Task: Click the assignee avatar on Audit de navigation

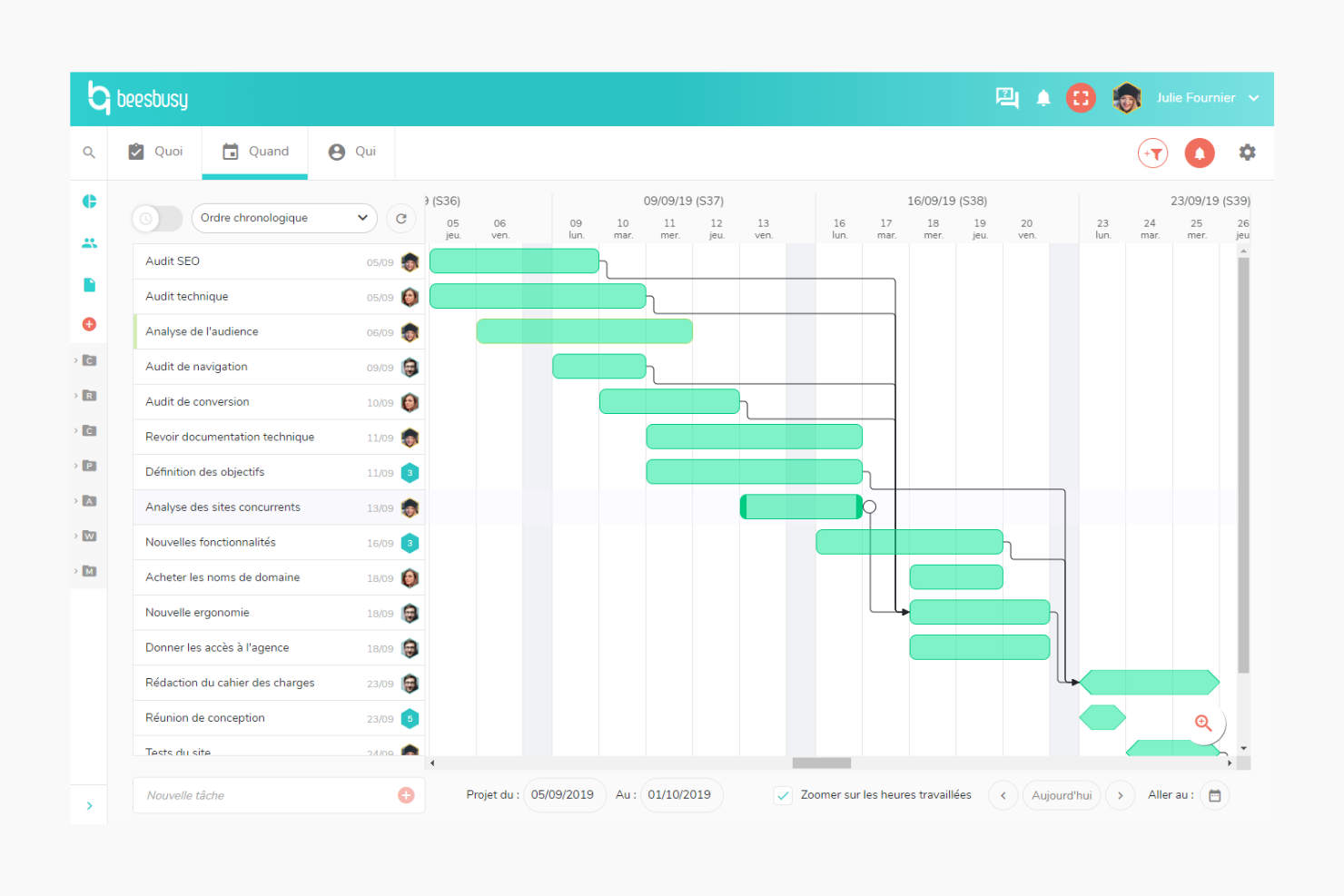Action: (410, 368)
